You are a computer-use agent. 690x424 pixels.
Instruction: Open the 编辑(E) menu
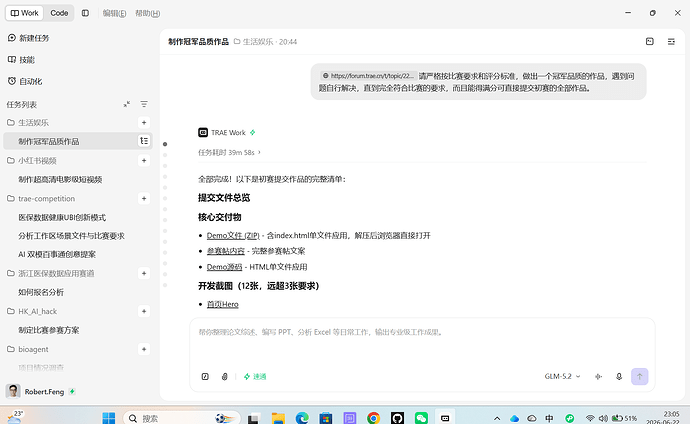114,13
